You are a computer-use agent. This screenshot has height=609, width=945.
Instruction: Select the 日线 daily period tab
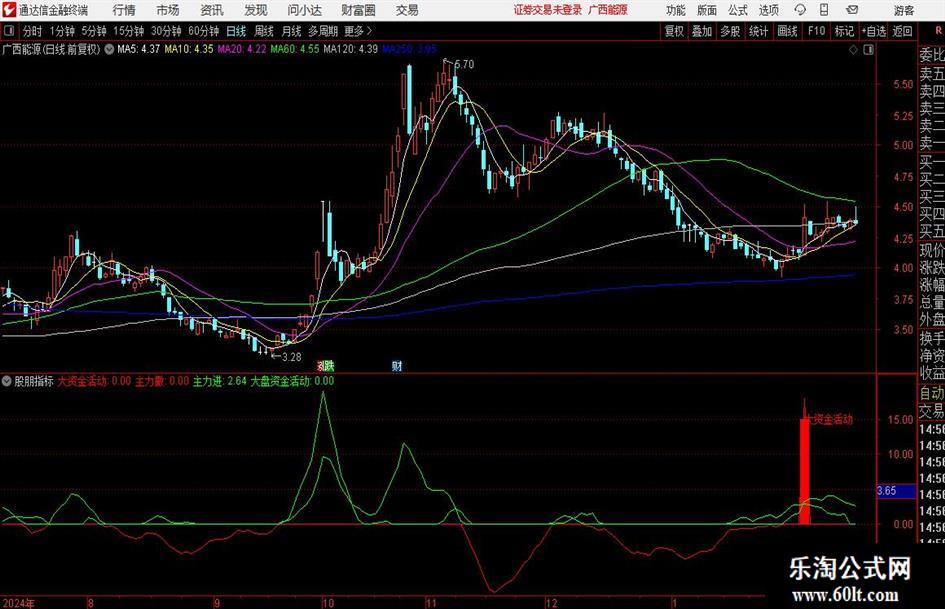(236, 31)
